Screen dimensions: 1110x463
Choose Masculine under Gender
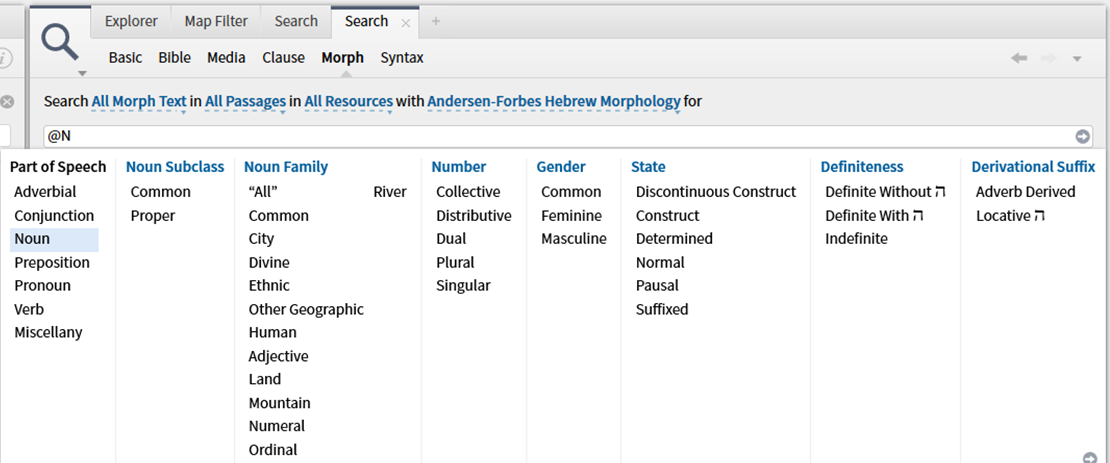click(x=574, y=239)
